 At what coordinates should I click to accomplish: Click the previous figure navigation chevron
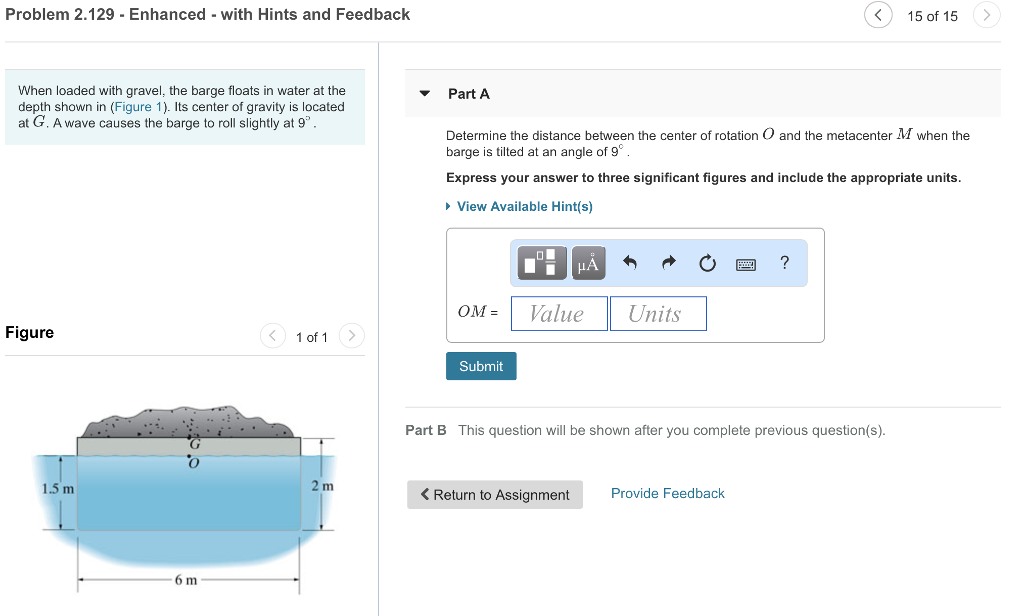(272, 337)
